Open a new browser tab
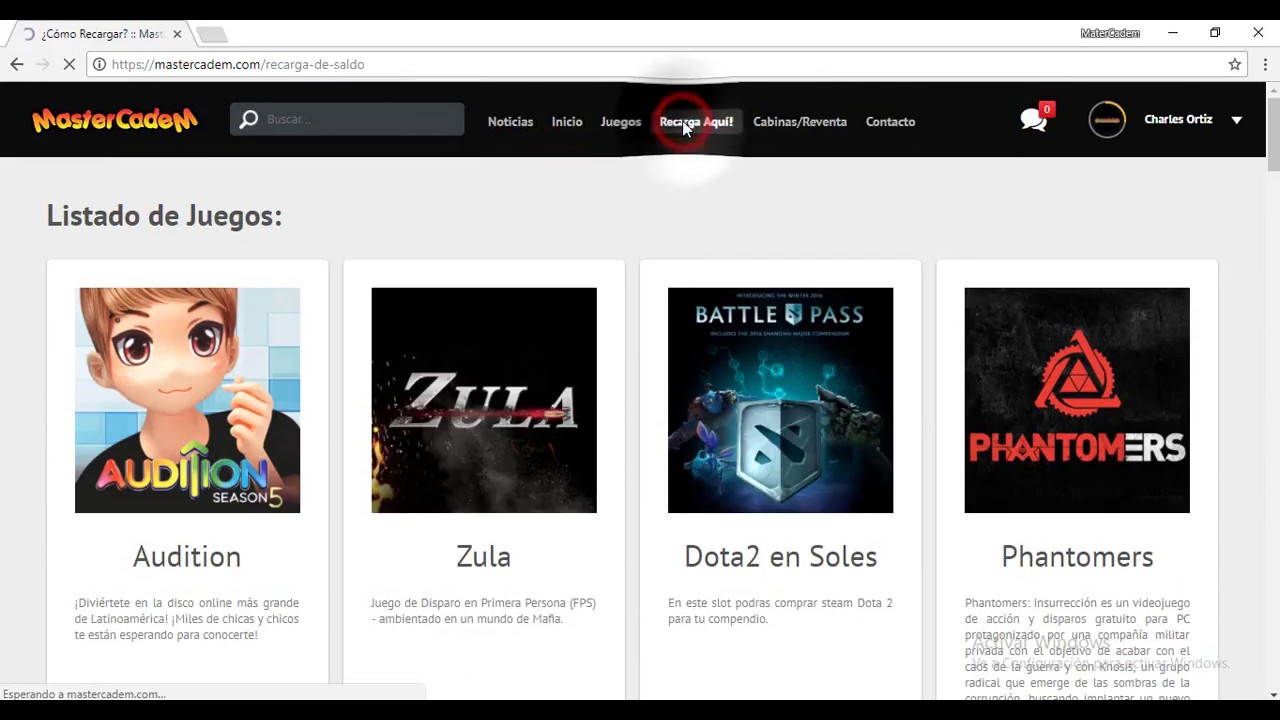Screen dimensions: 1280x720 [x=212, y=34]
